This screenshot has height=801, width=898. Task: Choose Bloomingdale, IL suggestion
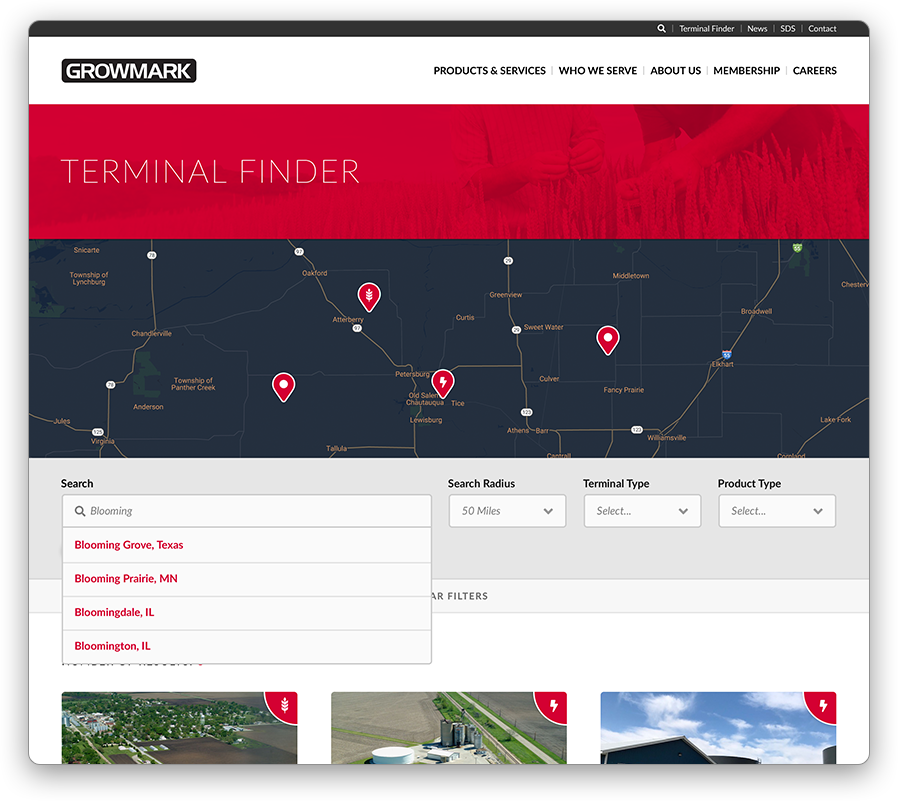click(247, 613)
